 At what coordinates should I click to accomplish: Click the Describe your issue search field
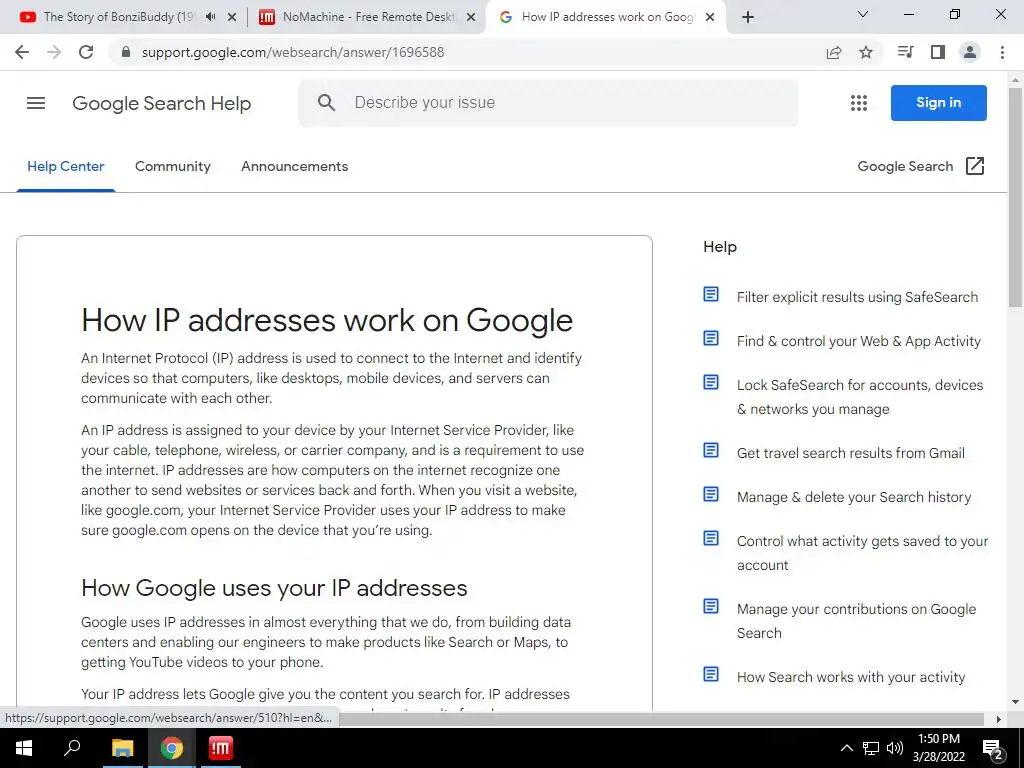pyautogui.click(x=549, y=103)
